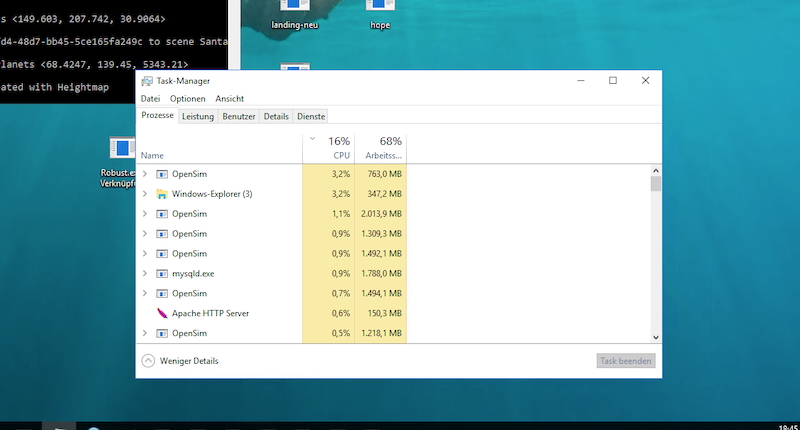Click the 1.788,0 MB memory value
800x430 pixels.
[x=381, y=273]
